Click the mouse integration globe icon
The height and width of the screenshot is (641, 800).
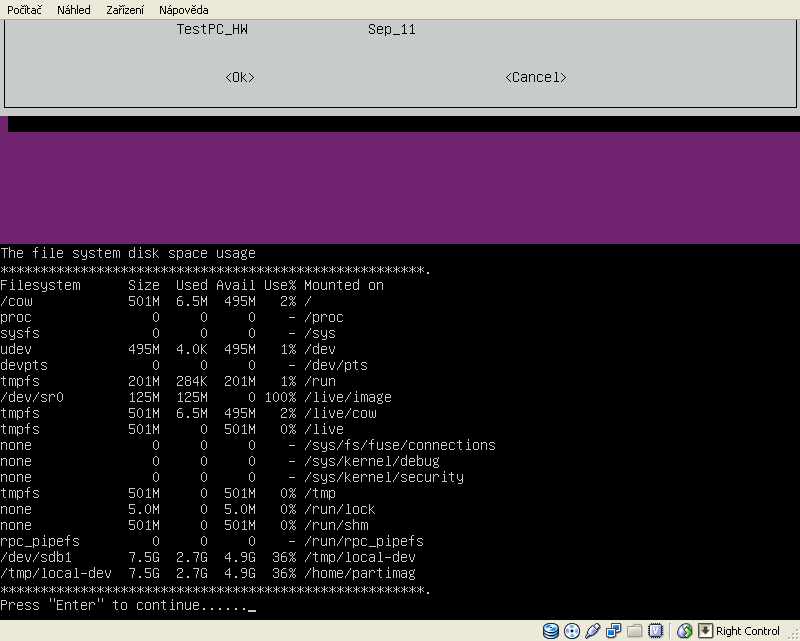click(x=685, y=631)
